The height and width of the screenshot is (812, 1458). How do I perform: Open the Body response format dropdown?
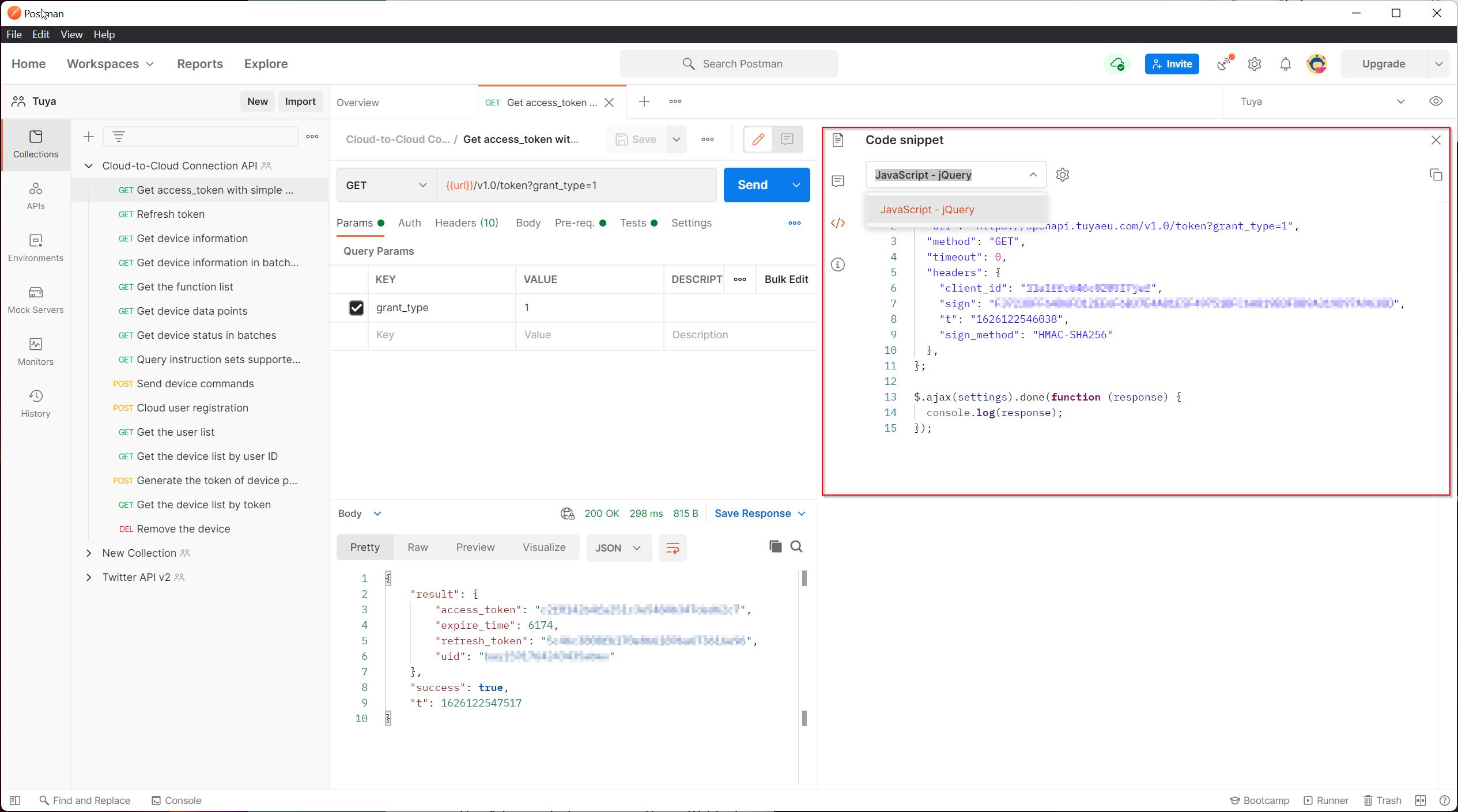coord(615,548)
